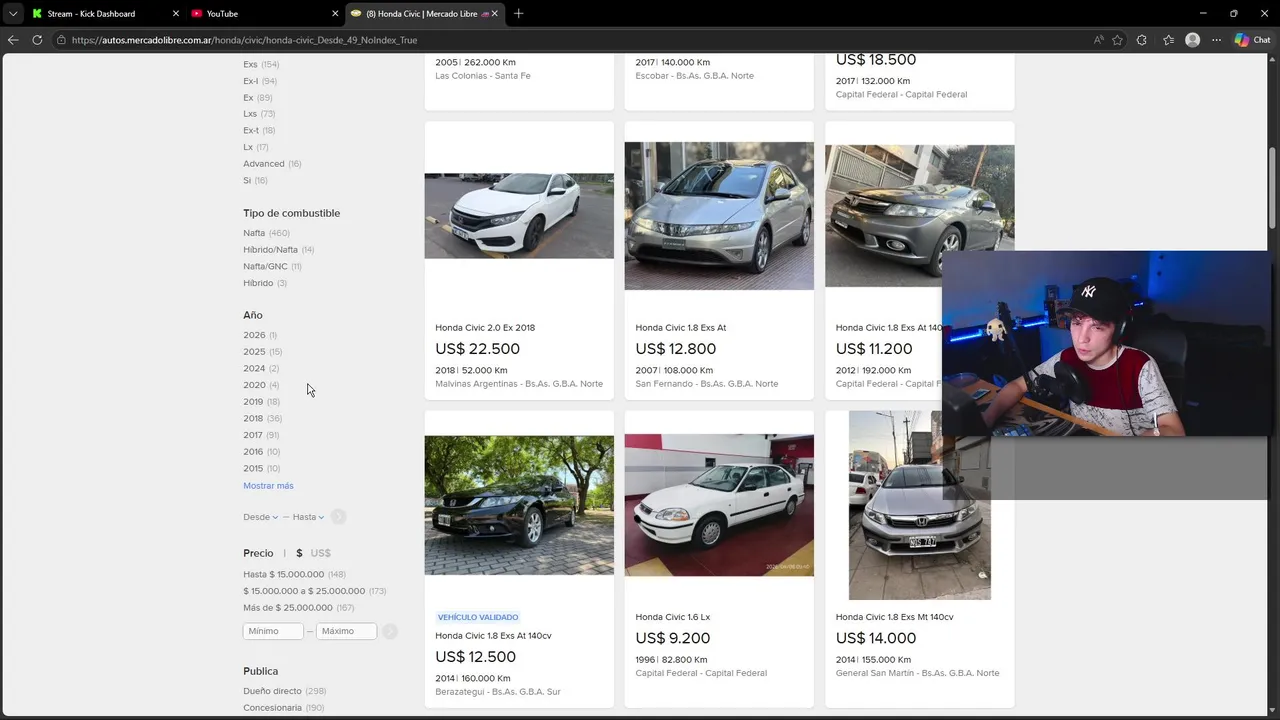
Task: Open the tab search dropdown arrow
Action: [13, 14]
